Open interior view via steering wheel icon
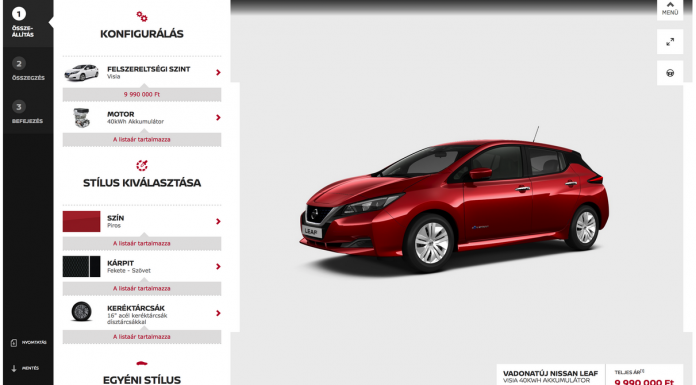Screen dimensions: 696x385 coord(670,73)
